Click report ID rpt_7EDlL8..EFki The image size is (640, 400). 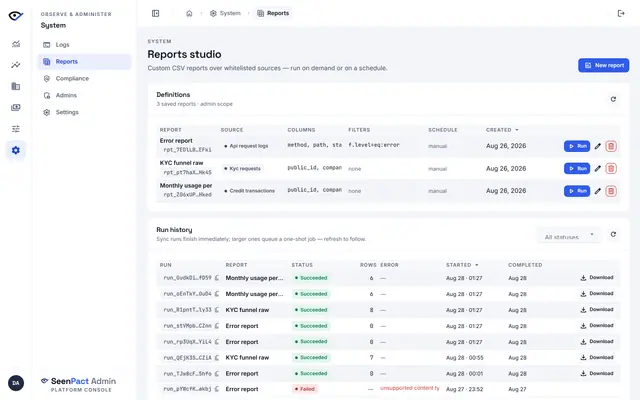point(187,150)
